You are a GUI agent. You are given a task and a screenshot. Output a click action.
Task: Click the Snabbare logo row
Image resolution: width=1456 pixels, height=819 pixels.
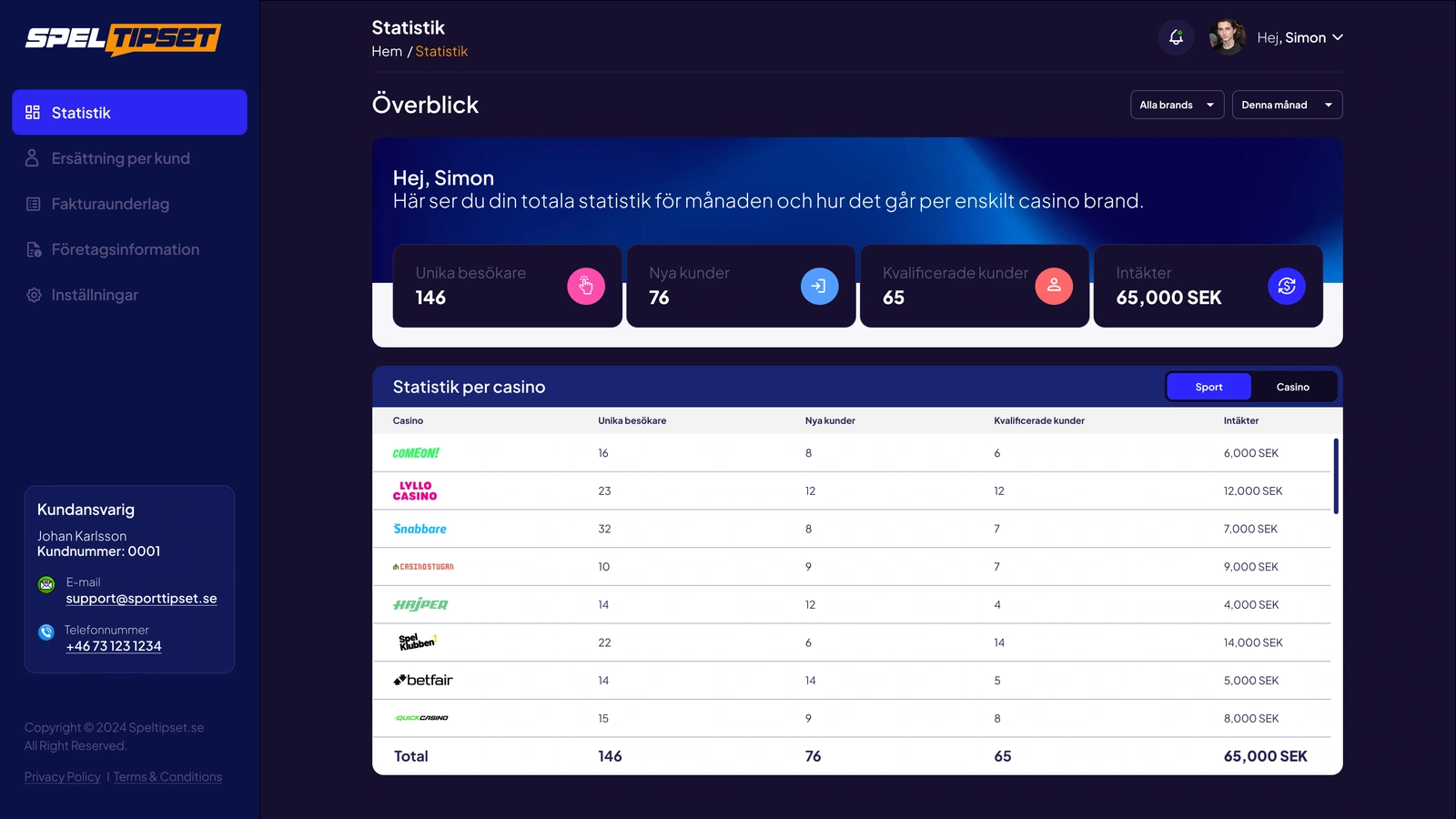pyautogui.click(x=420, y=529)
